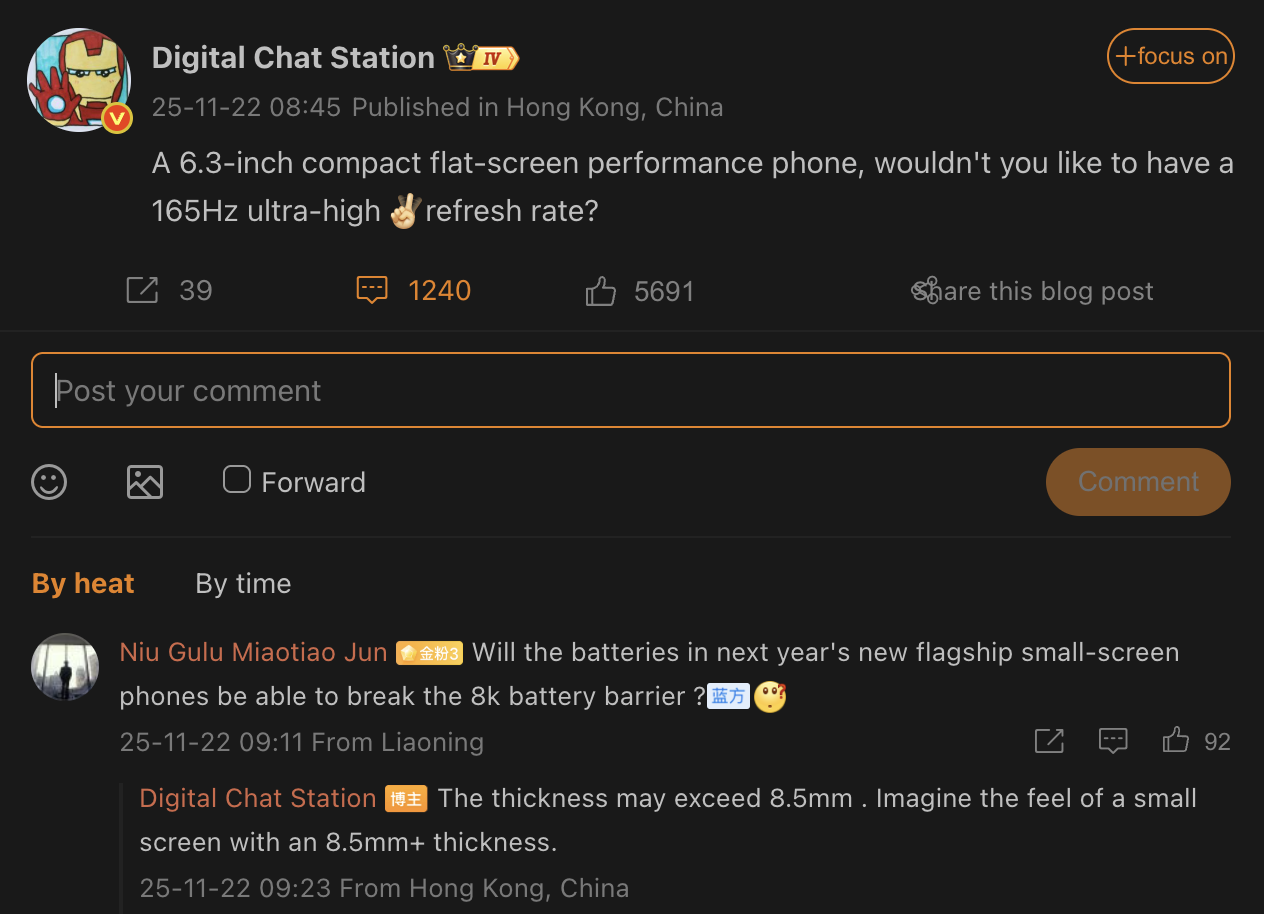Click the image attachment icon
Viewport: 1264px width, 914px height.
(145, 482)
